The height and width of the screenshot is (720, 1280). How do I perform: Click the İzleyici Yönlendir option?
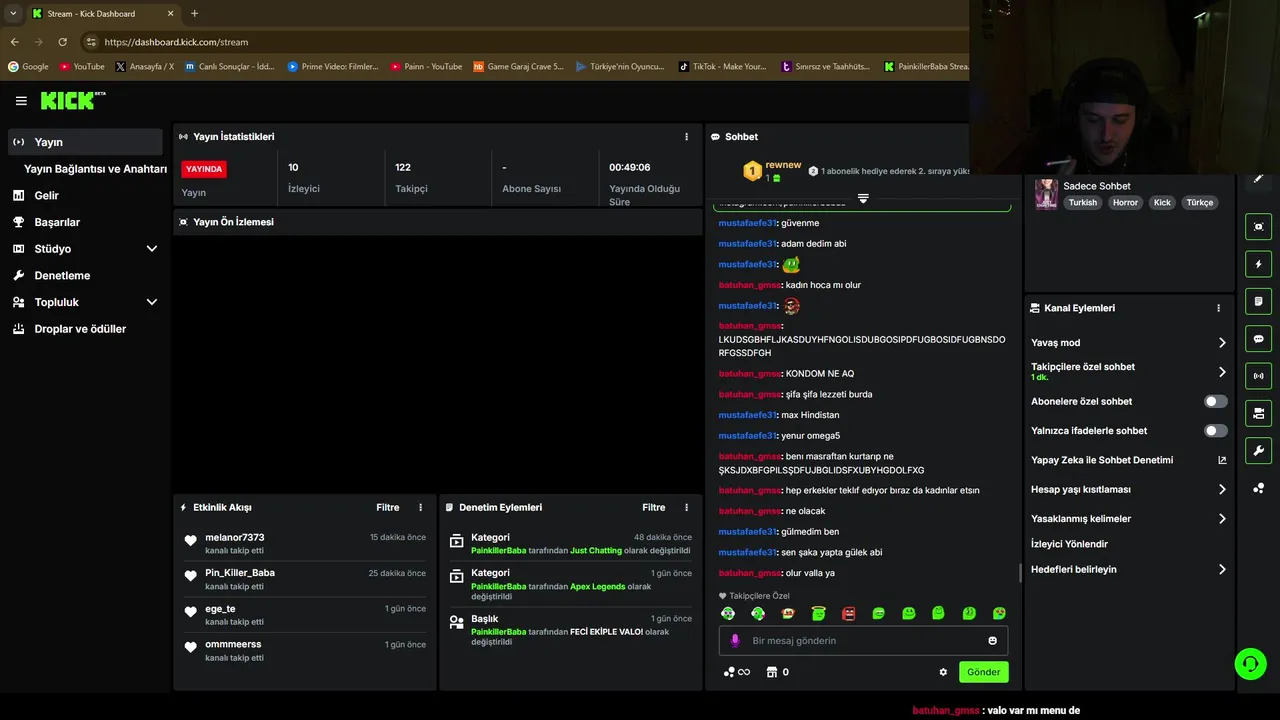coord(1069,544)
